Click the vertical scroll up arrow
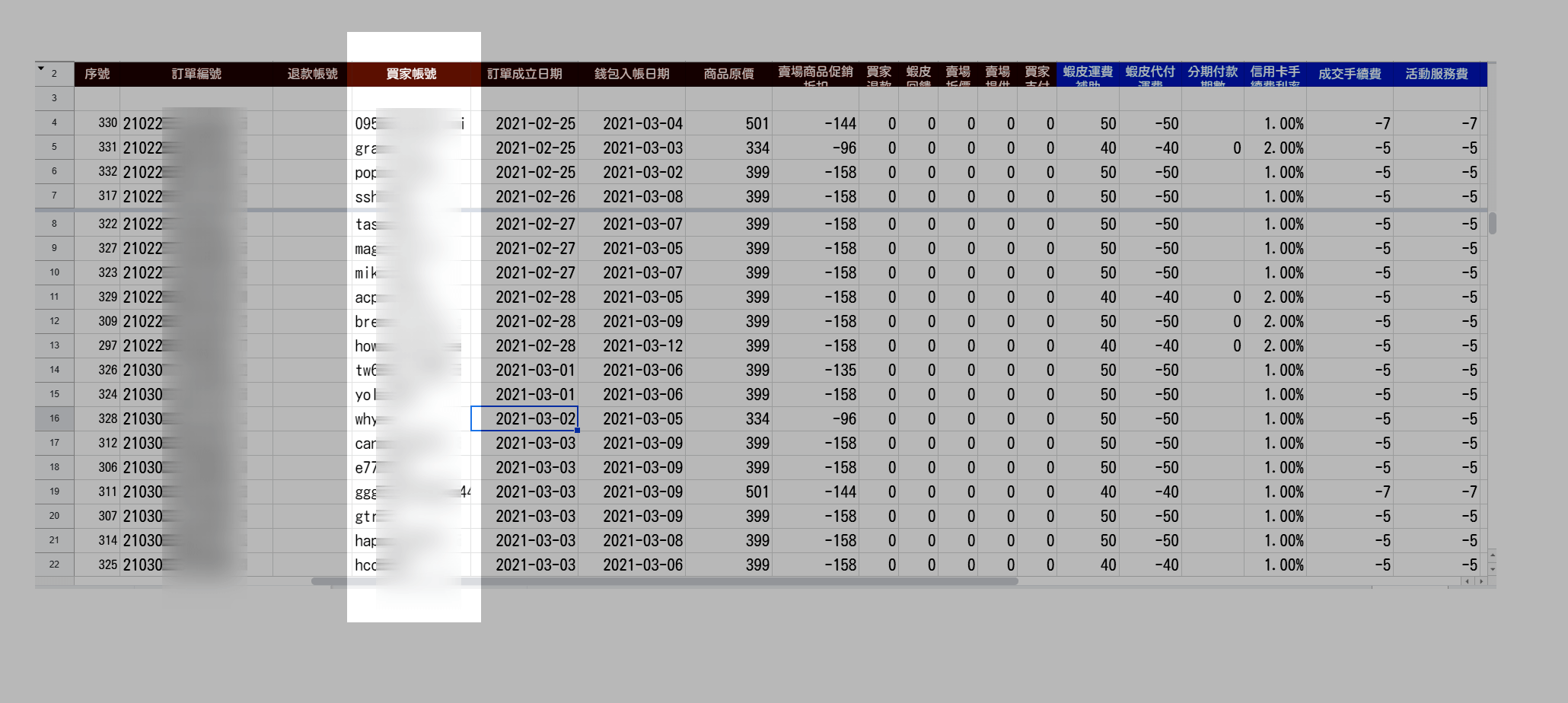The width and height of the screenshot is (1568, 703). tap(1492, 555)
